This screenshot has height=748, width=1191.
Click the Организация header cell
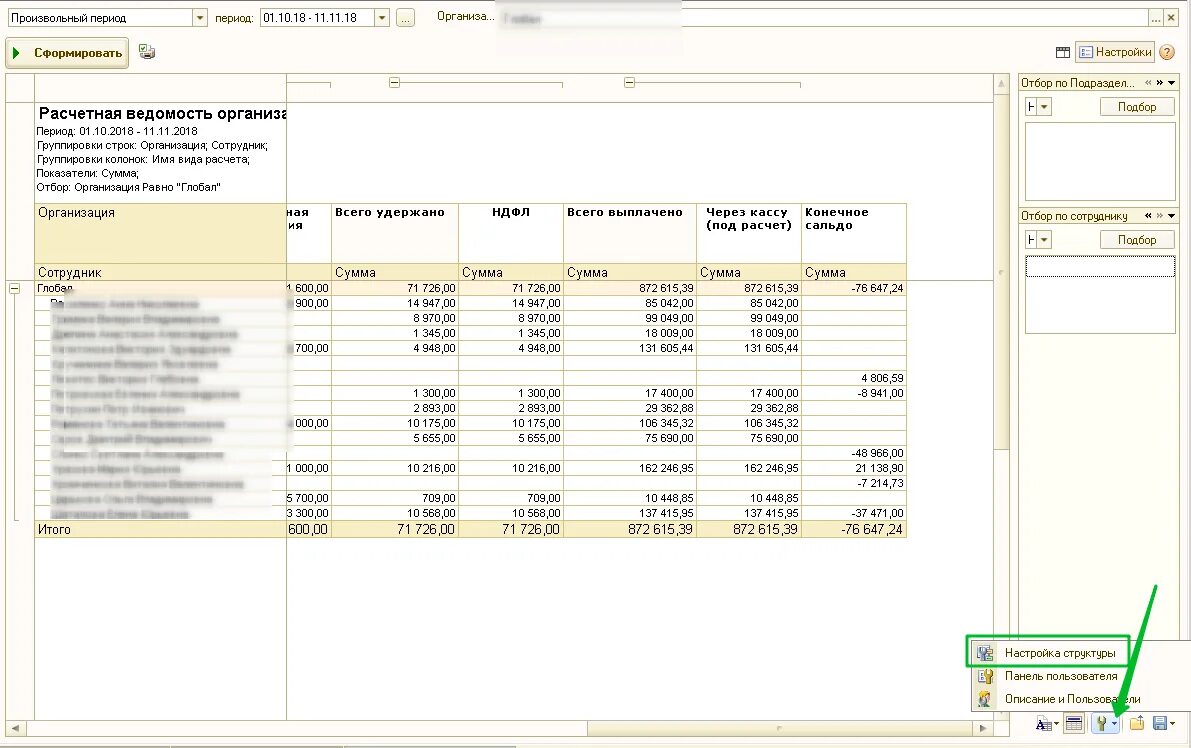pos(160,232)
